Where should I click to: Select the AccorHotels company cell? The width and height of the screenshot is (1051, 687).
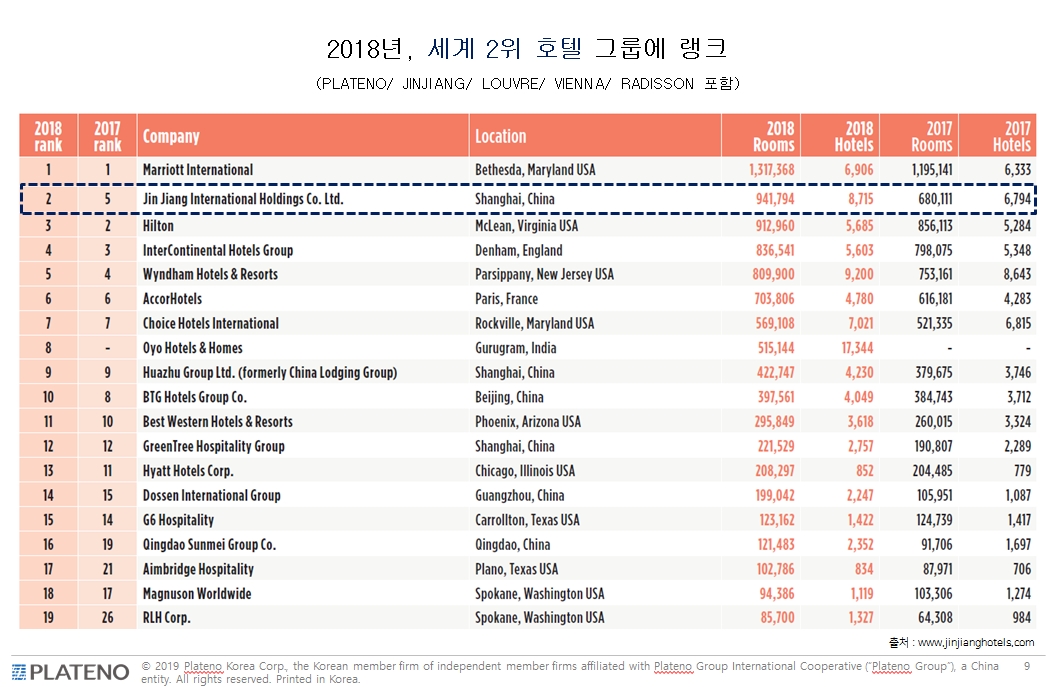[x=172, y=299]
